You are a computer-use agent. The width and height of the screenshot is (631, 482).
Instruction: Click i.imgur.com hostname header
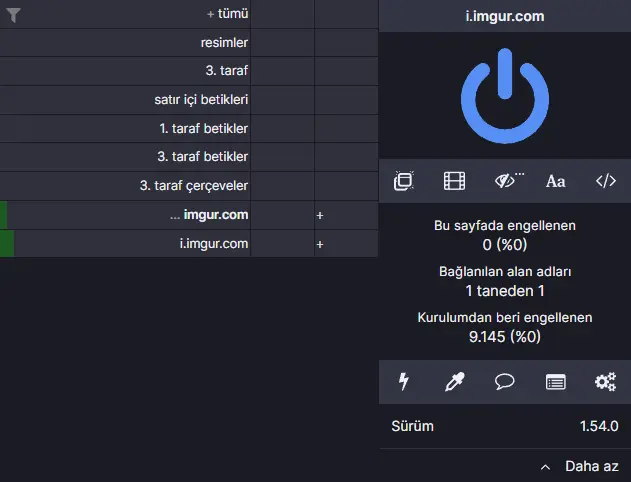point(505,16)
